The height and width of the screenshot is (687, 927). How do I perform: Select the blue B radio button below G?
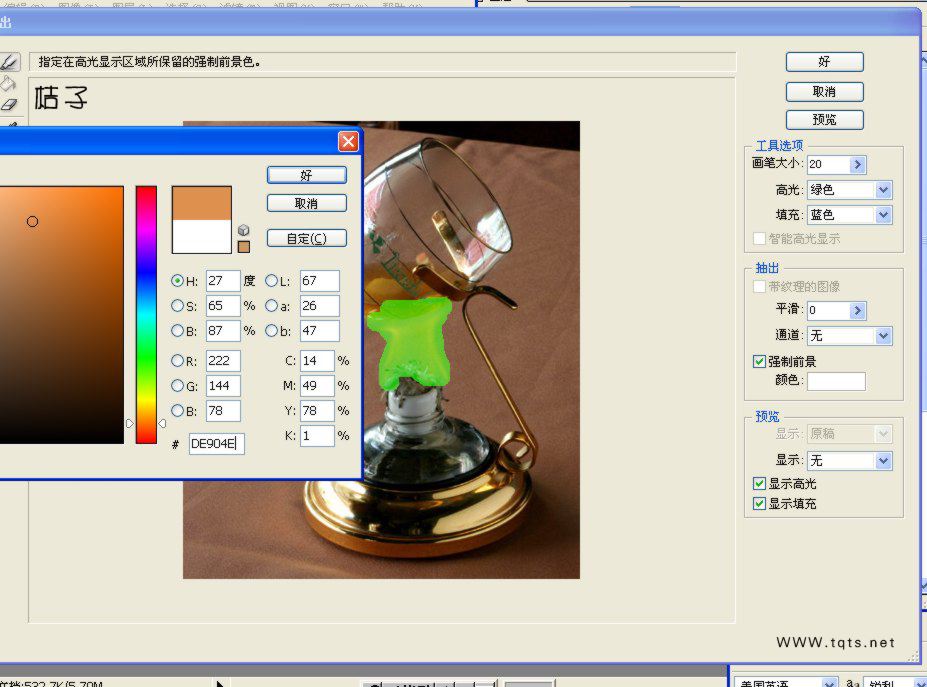[x=177, y=410]
